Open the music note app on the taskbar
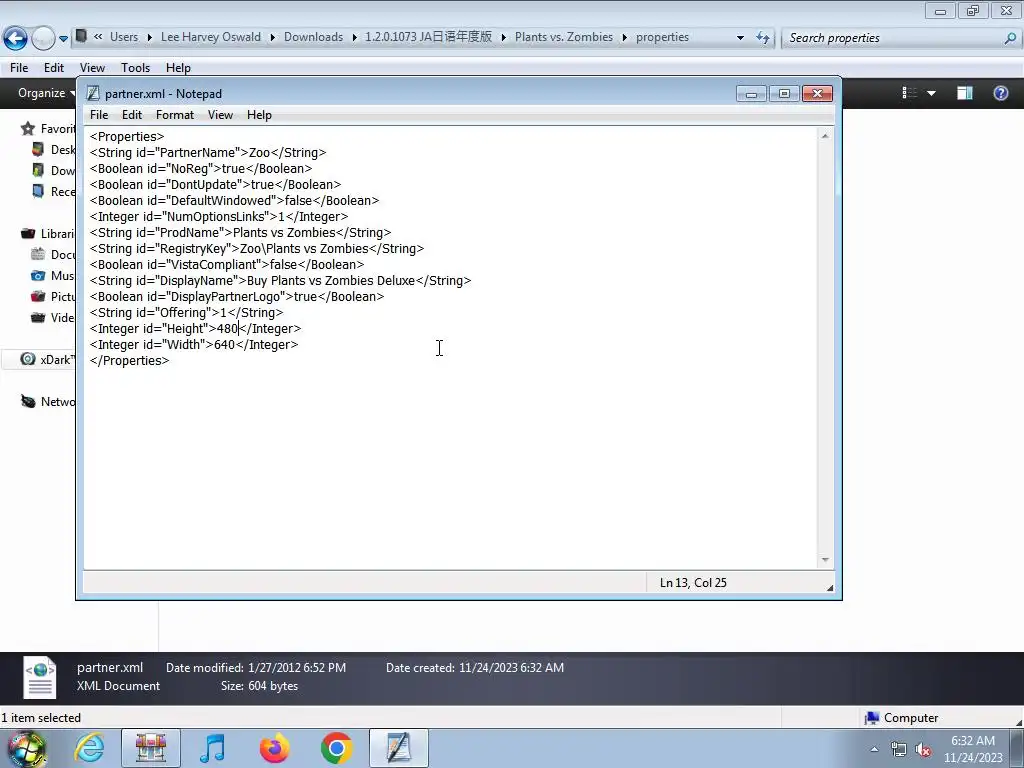The image size is (1024, 768). [213, 748]
